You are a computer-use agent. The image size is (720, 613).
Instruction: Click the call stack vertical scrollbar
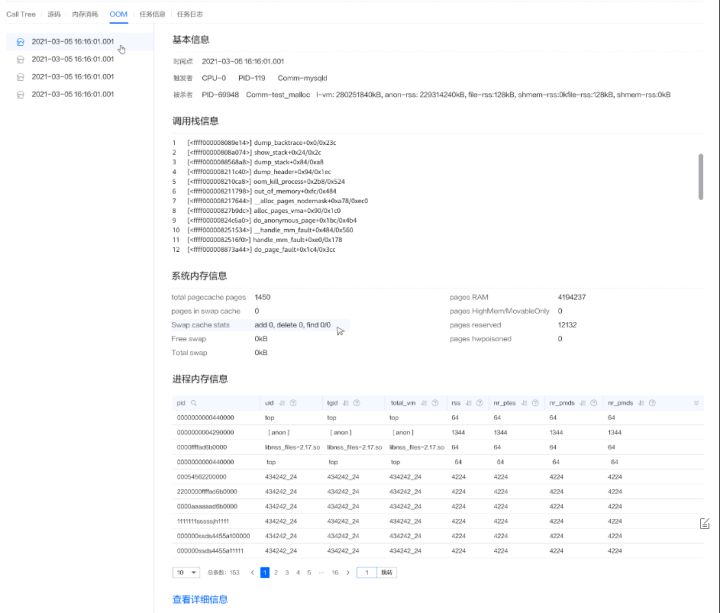[x=701, y=177]
